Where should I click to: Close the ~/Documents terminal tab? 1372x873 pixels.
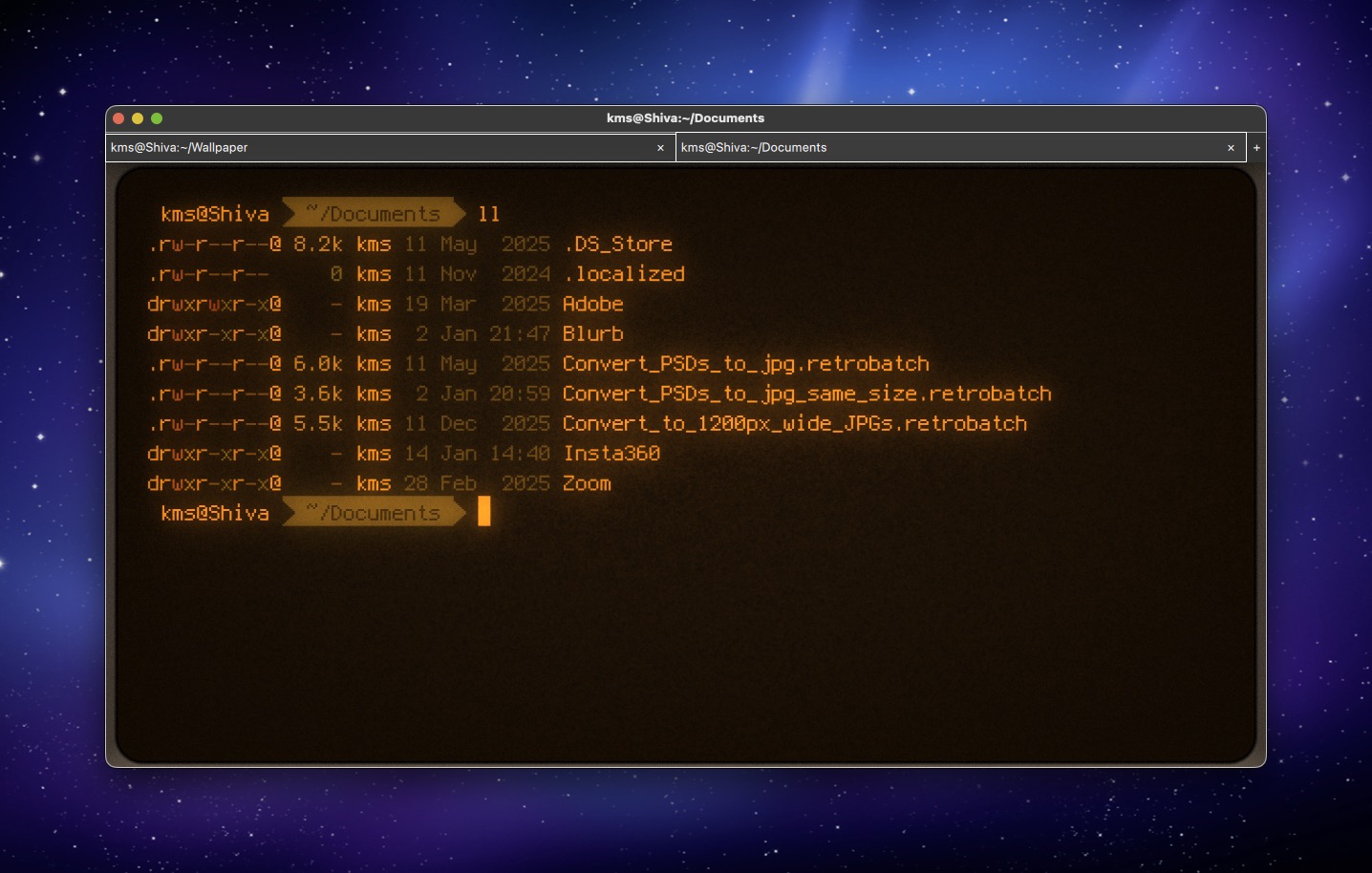click(1231, 148)
